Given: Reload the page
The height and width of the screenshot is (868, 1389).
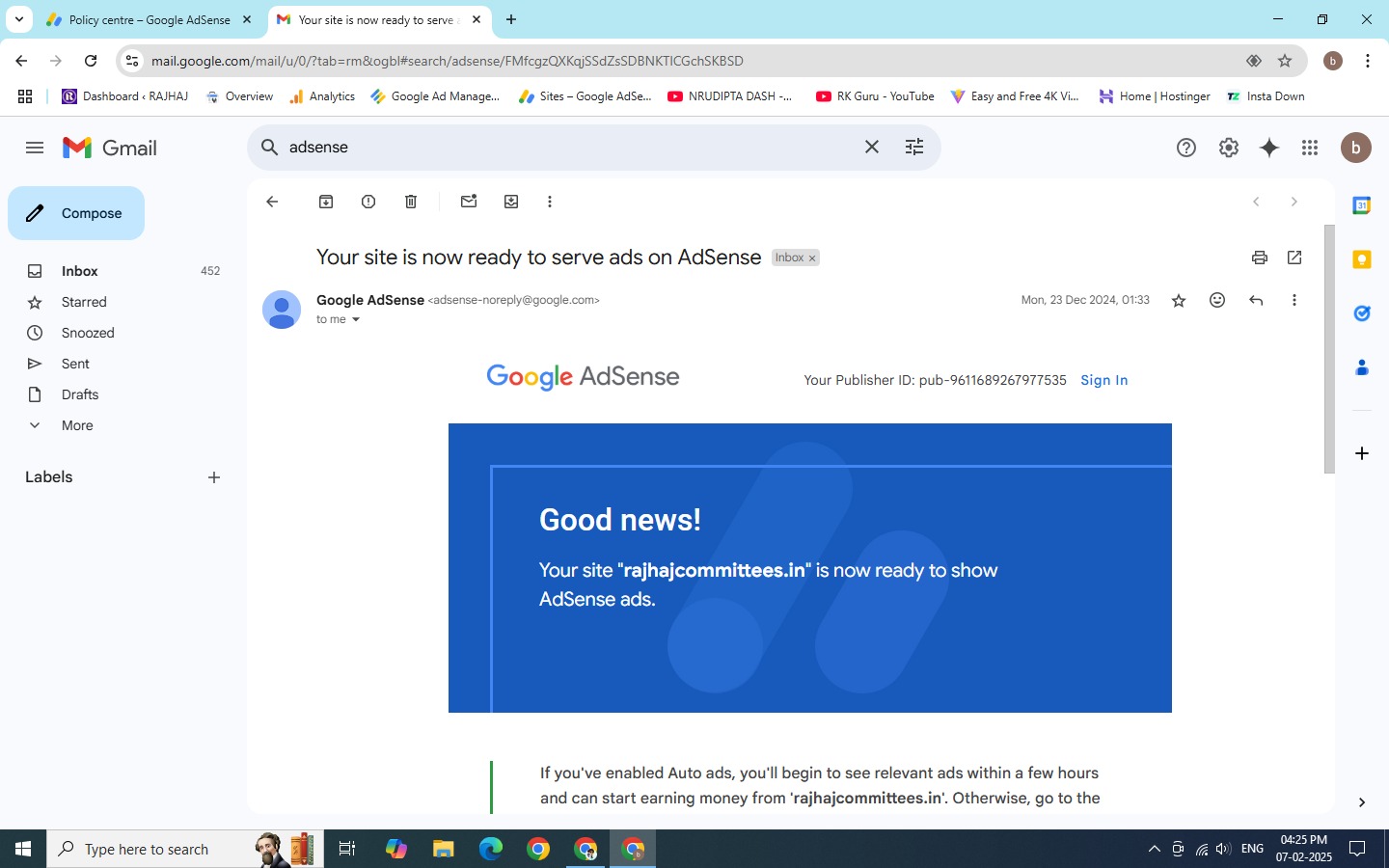Looking at the screenshot, I should coord(91,61).
